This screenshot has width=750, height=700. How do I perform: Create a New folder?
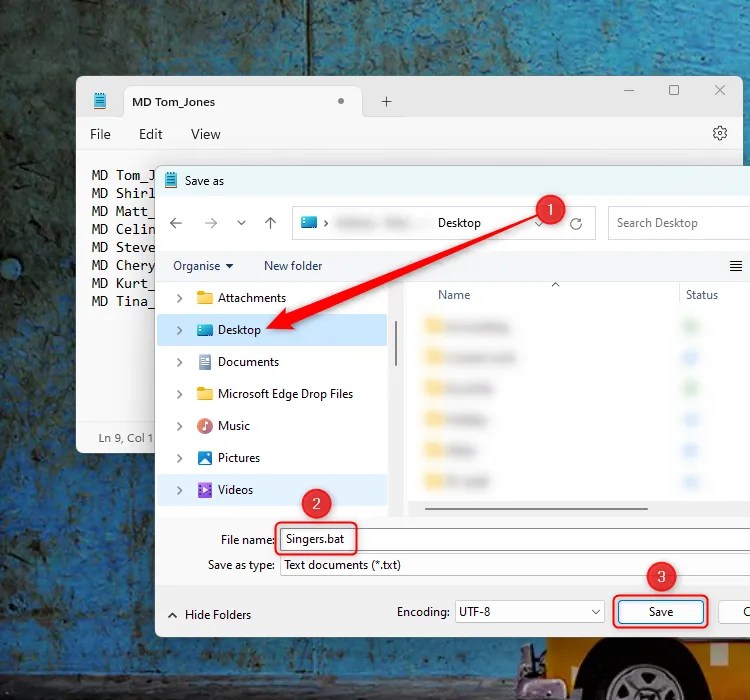click(x=293, y=266)
